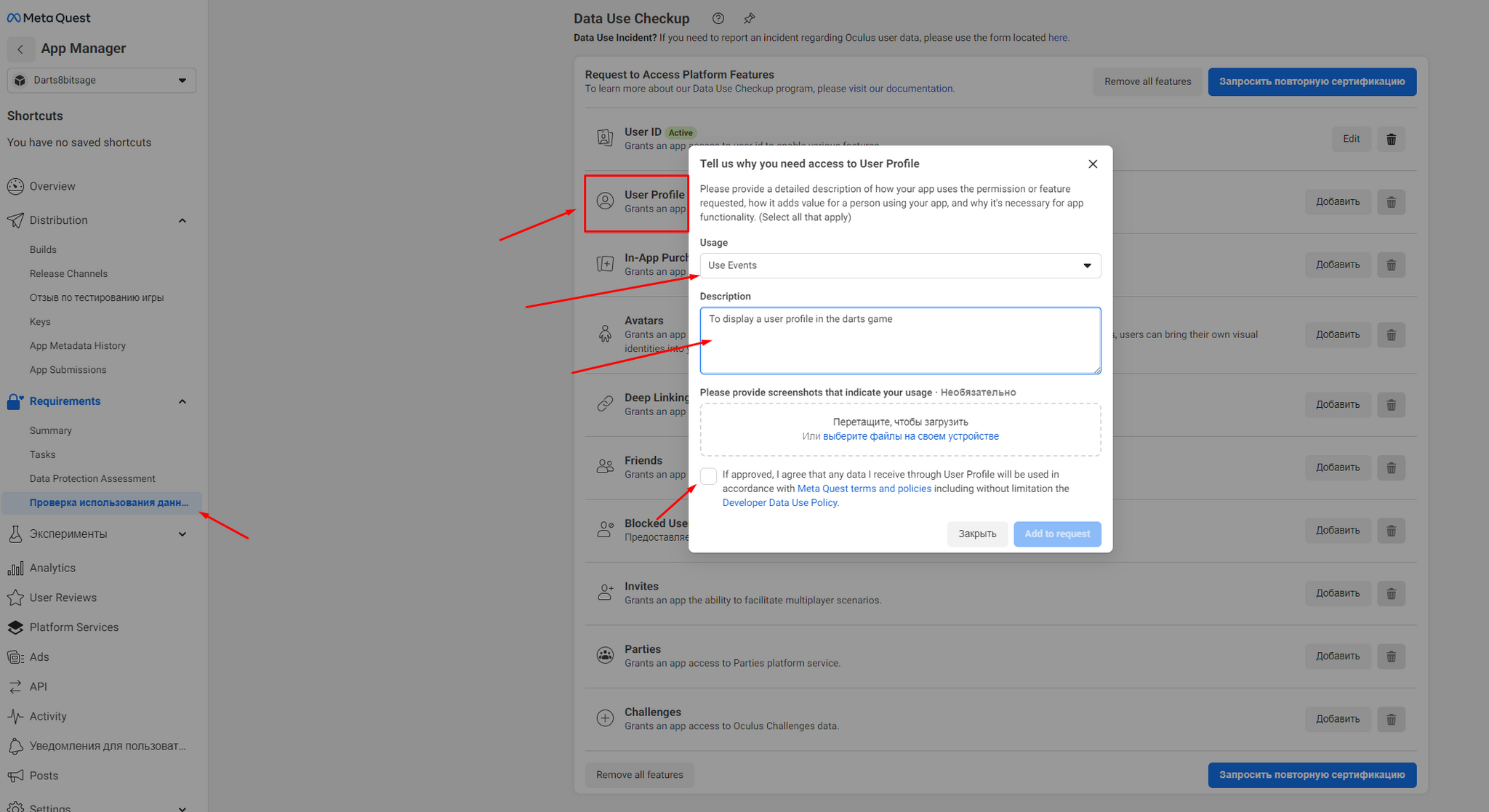
Task: Click the Ads icon
Action: pos(15,657)
